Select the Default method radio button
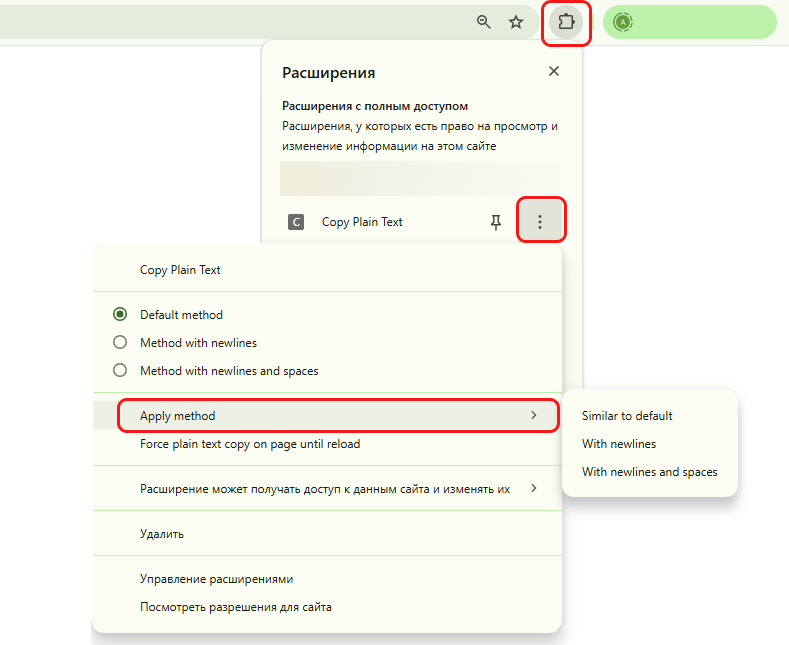Viewport: 789px width, 645px height. (120, 314)
